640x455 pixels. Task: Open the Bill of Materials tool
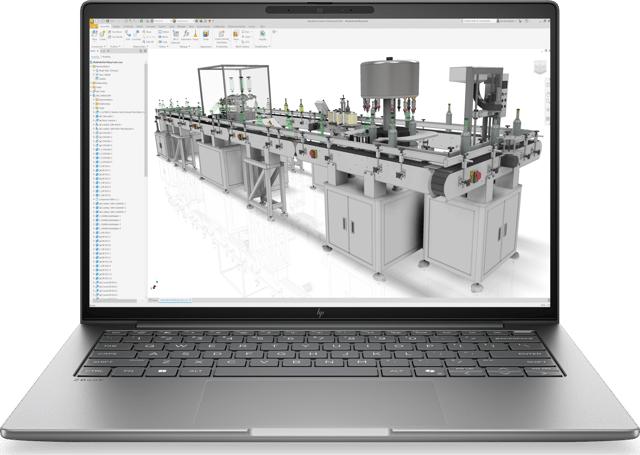pyautogui.click(x=176, y=36)
